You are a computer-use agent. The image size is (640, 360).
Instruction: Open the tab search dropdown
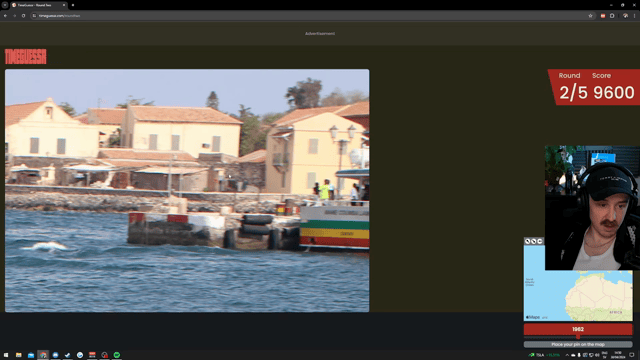coord(5,5)
